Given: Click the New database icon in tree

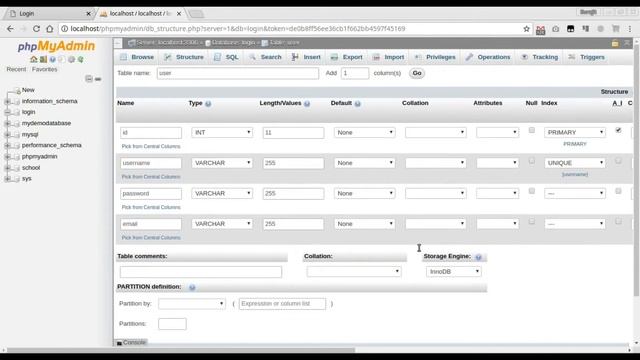Looking at the screenshot, I should pyautogui.click(x=17, y=90).
